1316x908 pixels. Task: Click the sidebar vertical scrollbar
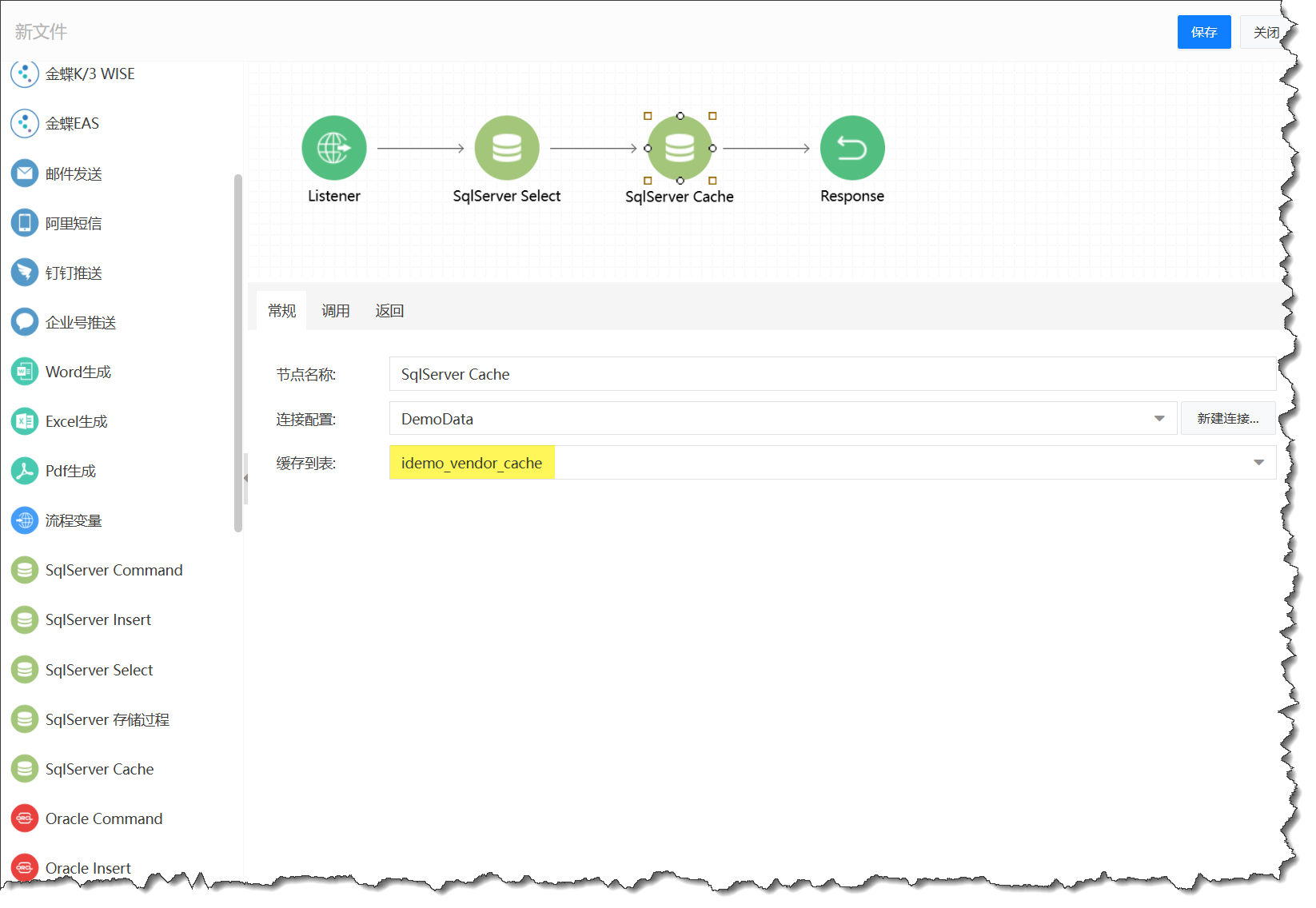pyautogui.click(x=237, y=352)
